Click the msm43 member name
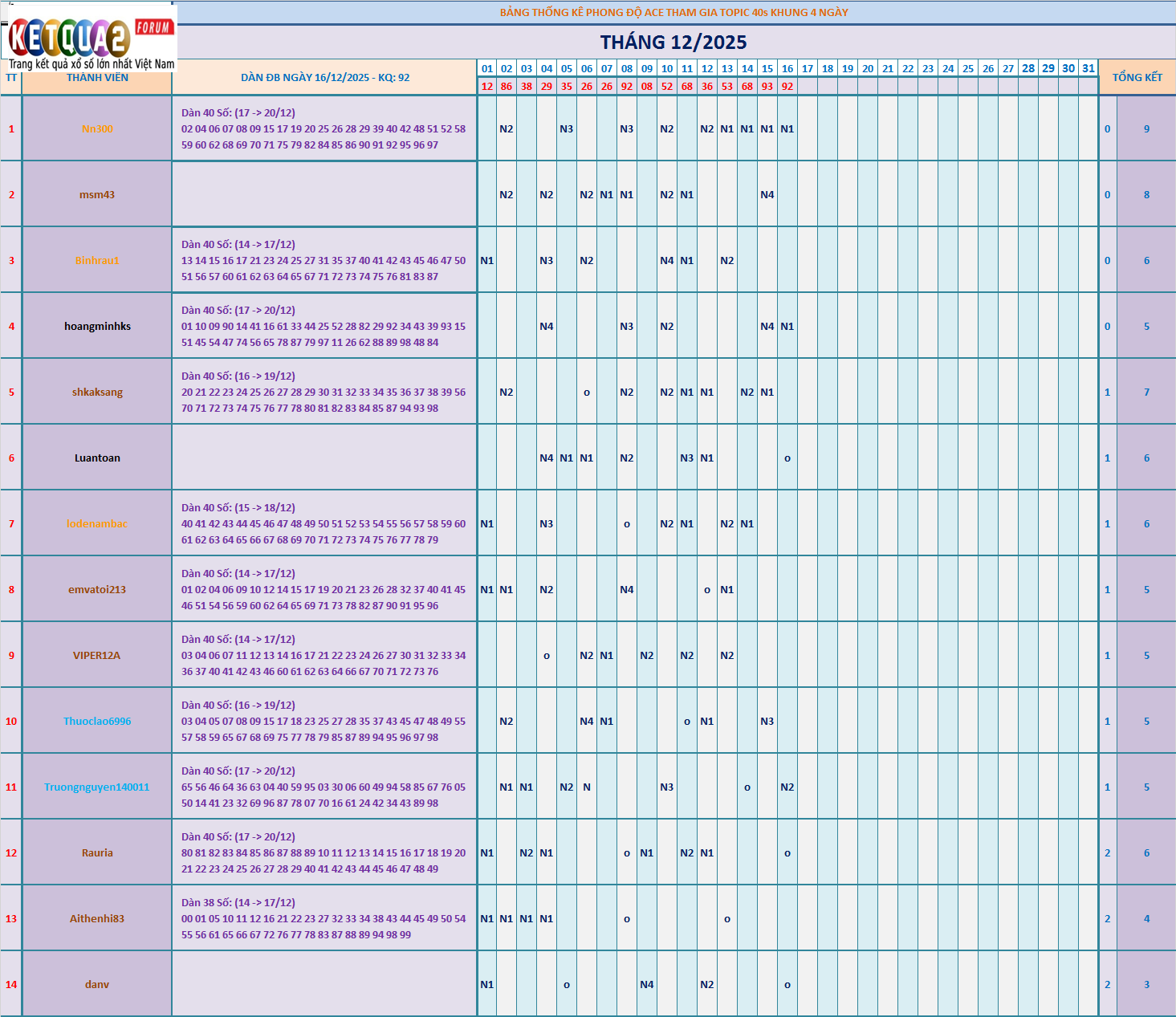Viewport: 1176px width, 1017px height. (97, 195)
